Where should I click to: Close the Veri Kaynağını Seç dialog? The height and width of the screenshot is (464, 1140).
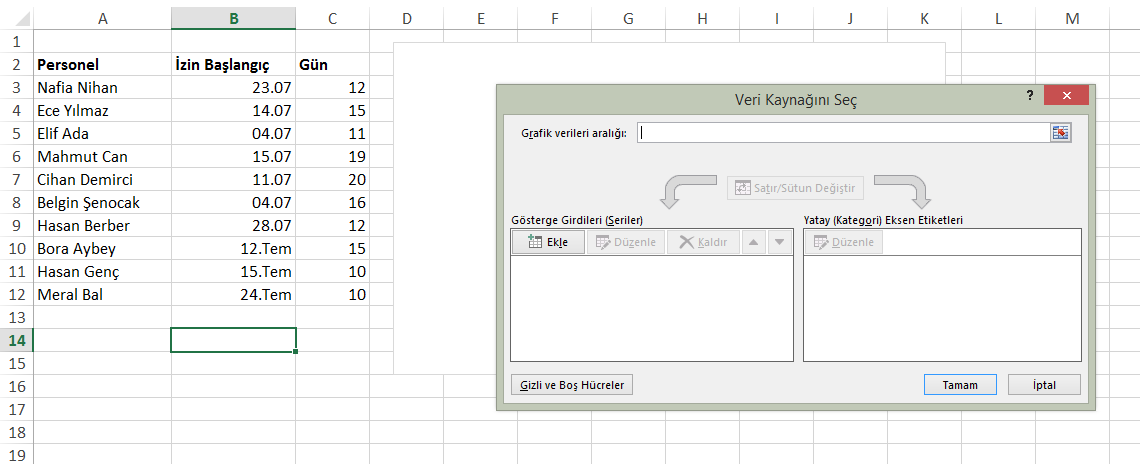(1066, 95)
